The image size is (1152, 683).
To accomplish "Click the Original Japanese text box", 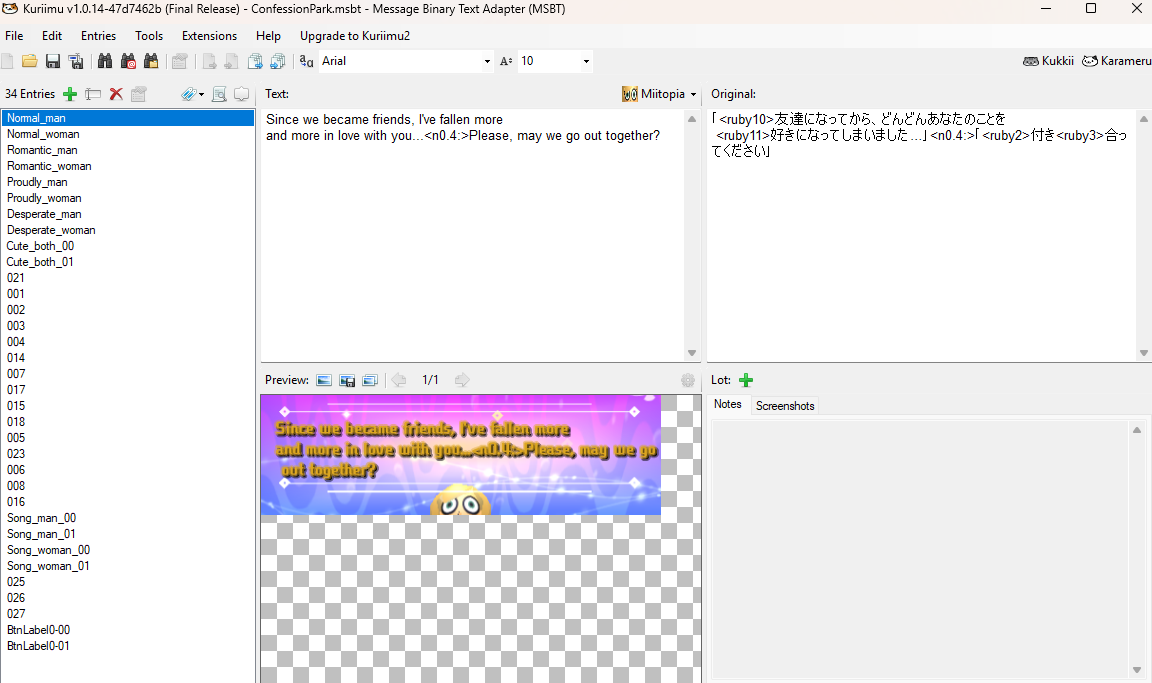I will [921, 235].
